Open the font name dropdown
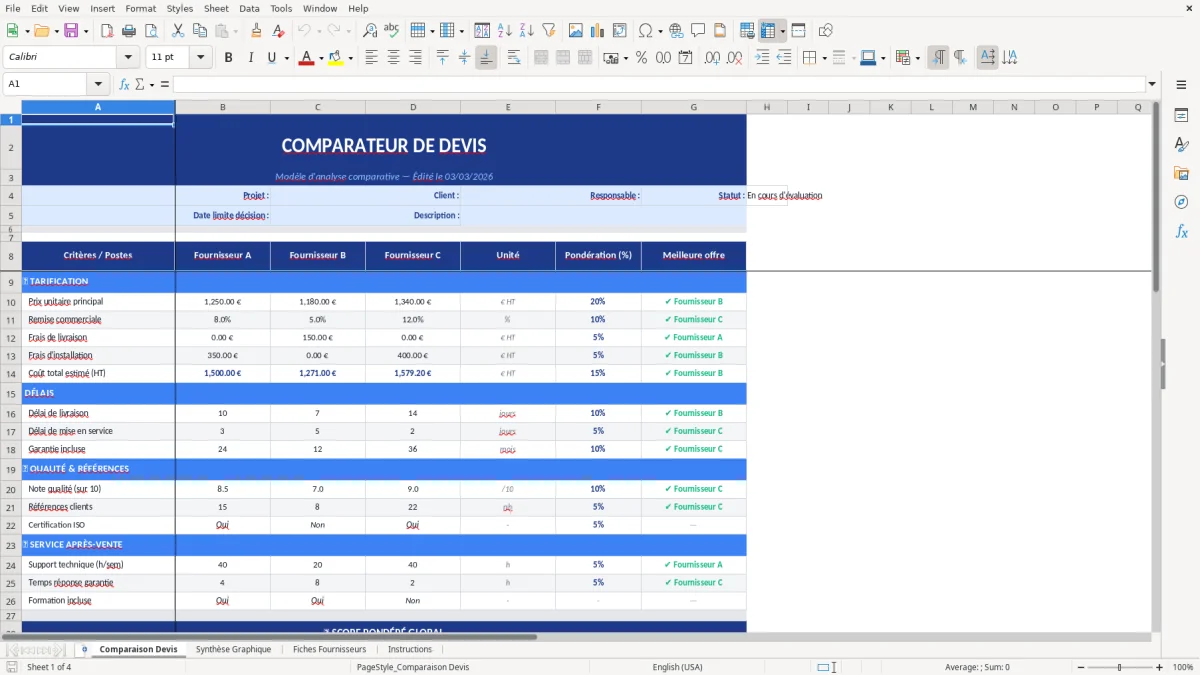 tap(127, 57)
